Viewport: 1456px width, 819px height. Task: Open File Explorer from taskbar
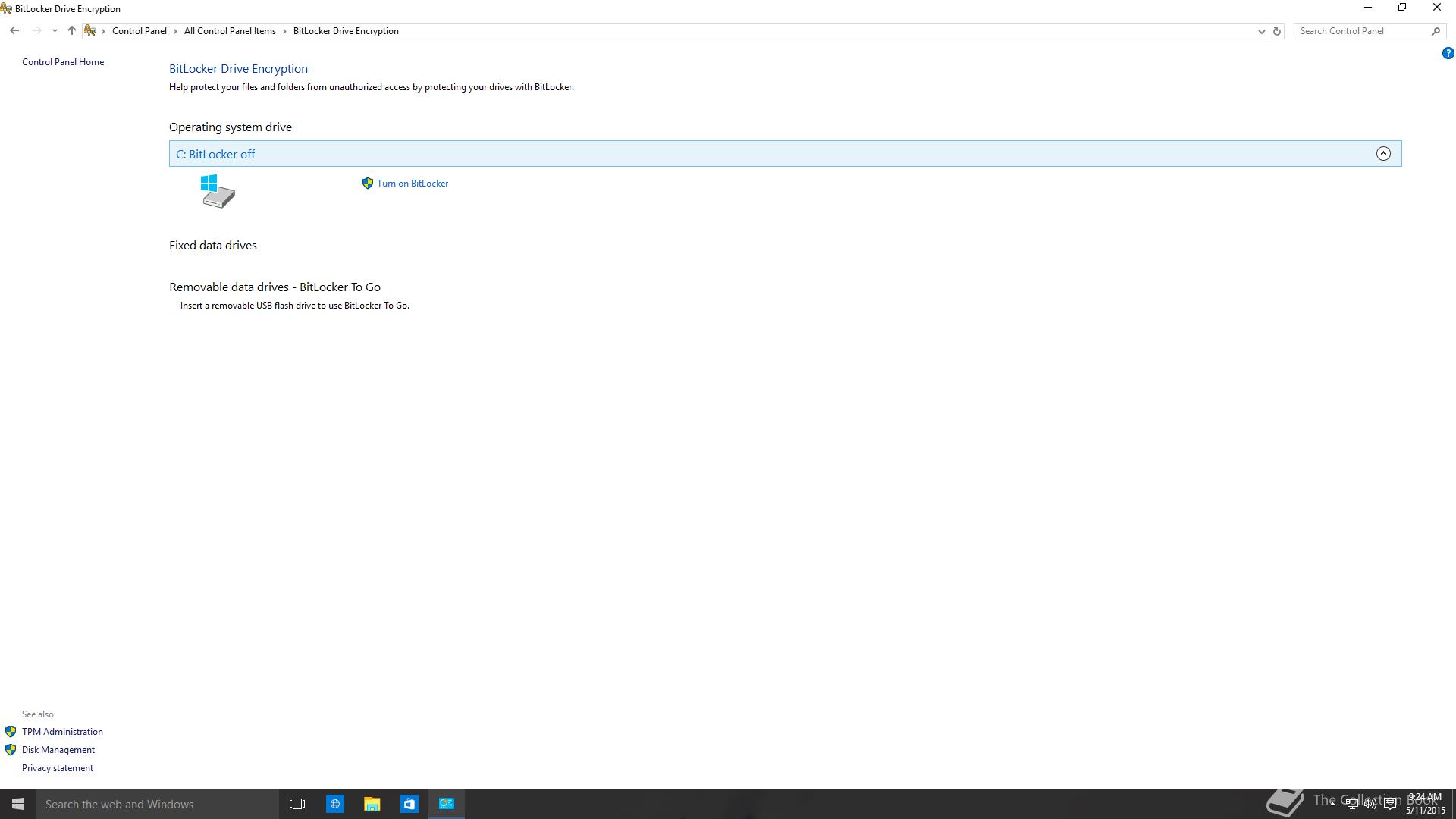[372, 804]
